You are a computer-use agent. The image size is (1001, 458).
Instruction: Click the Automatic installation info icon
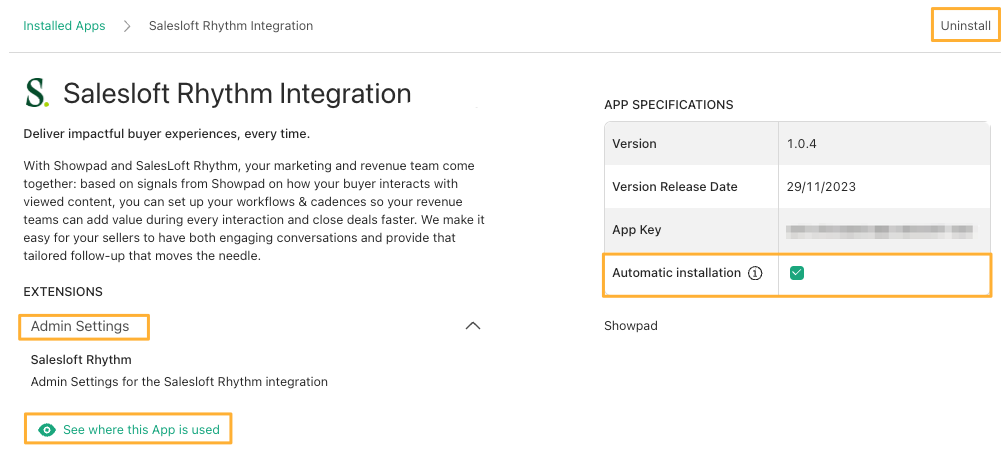(755, 273)
